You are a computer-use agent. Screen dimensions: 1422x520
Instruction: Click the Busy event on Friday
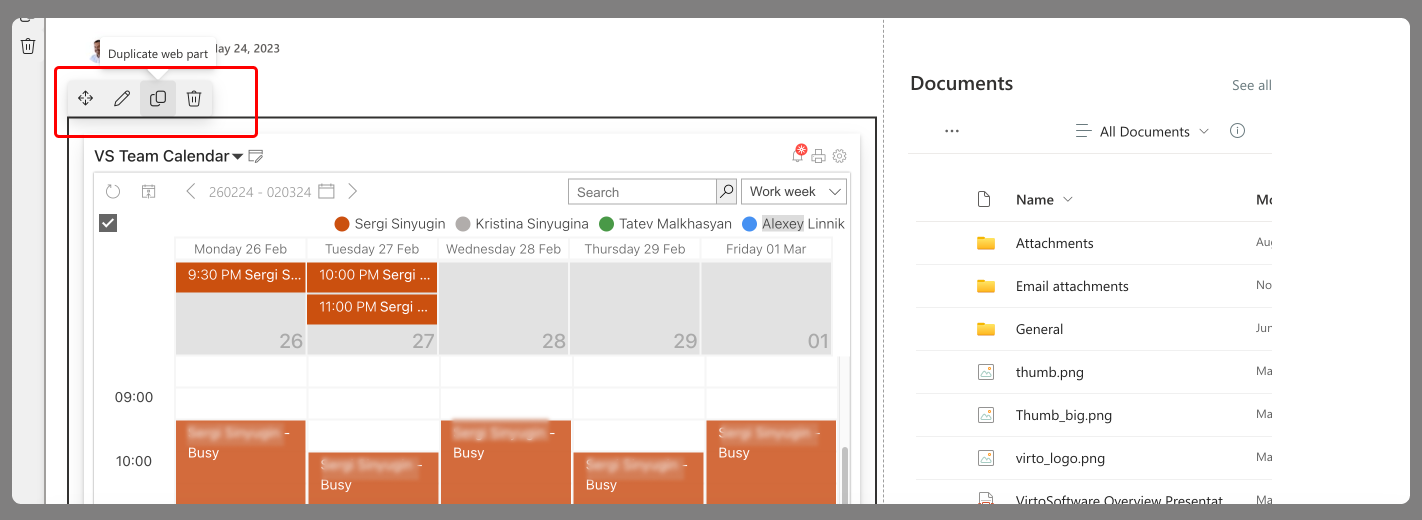click(x=771, y=462)
